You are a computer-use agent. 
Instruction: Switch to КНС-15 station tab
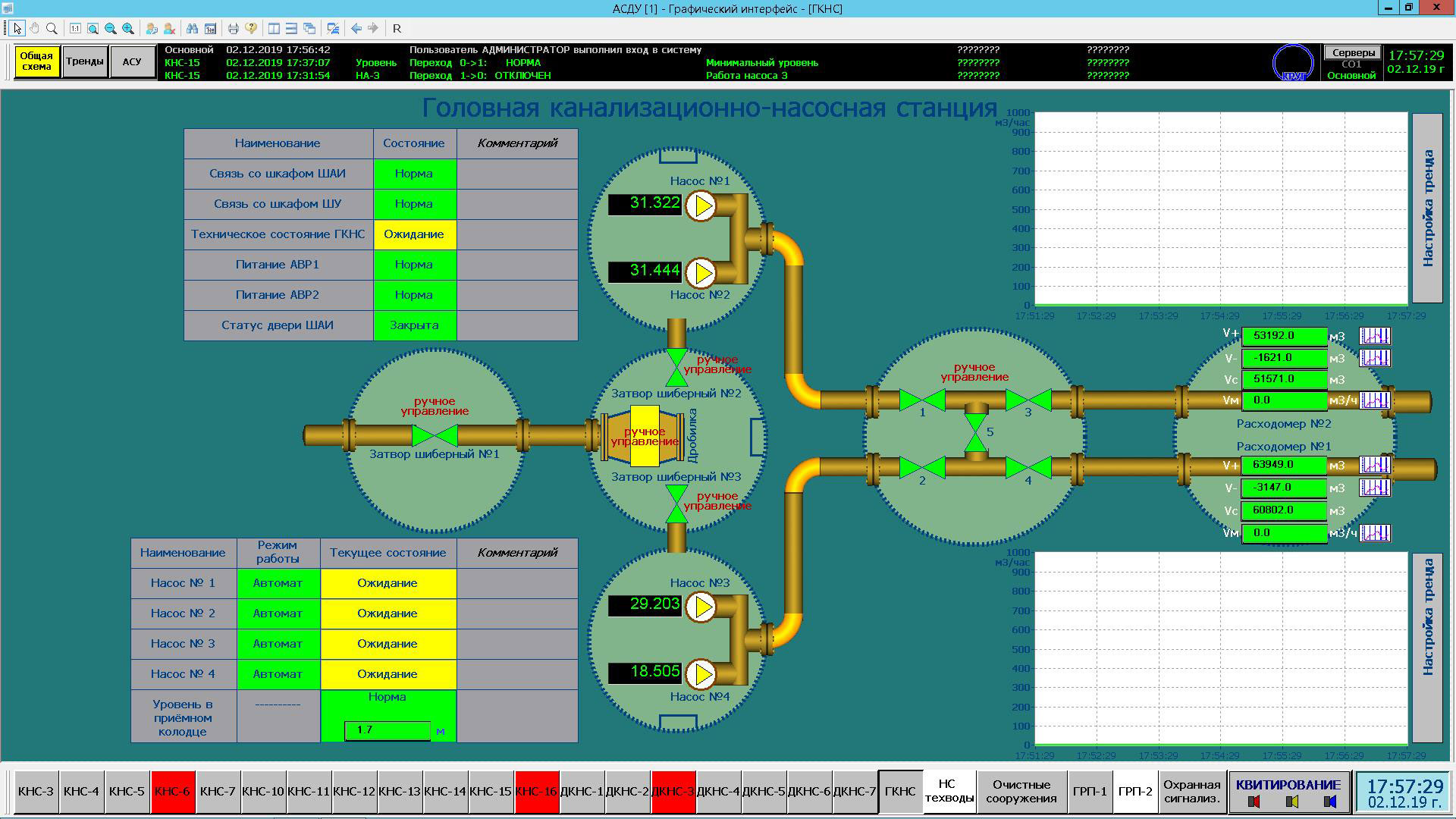point(491,792)
